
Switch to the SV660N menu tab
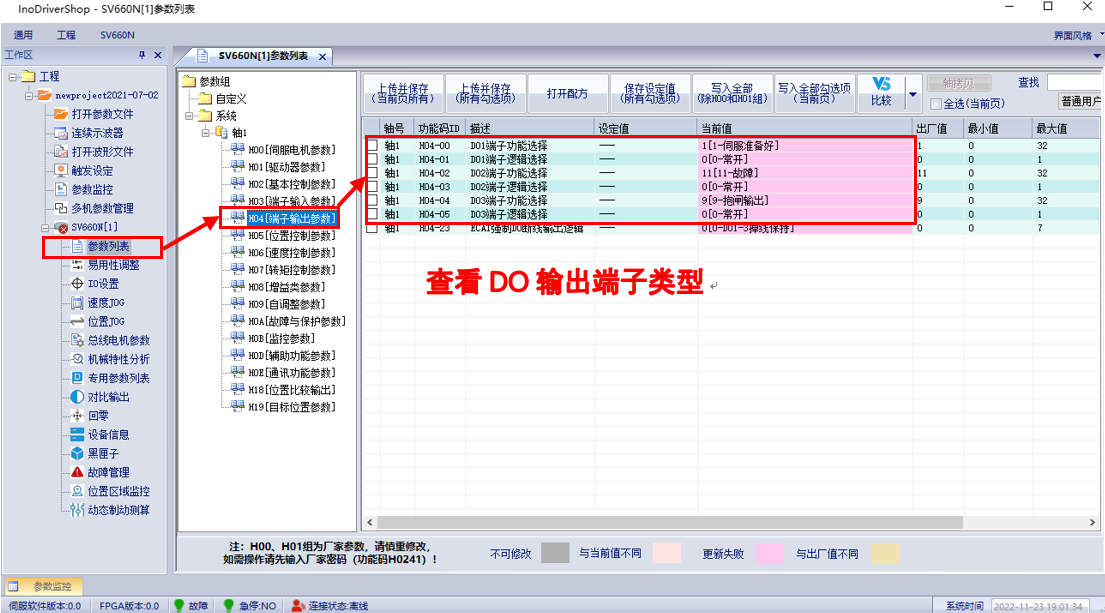click(117, 33)
